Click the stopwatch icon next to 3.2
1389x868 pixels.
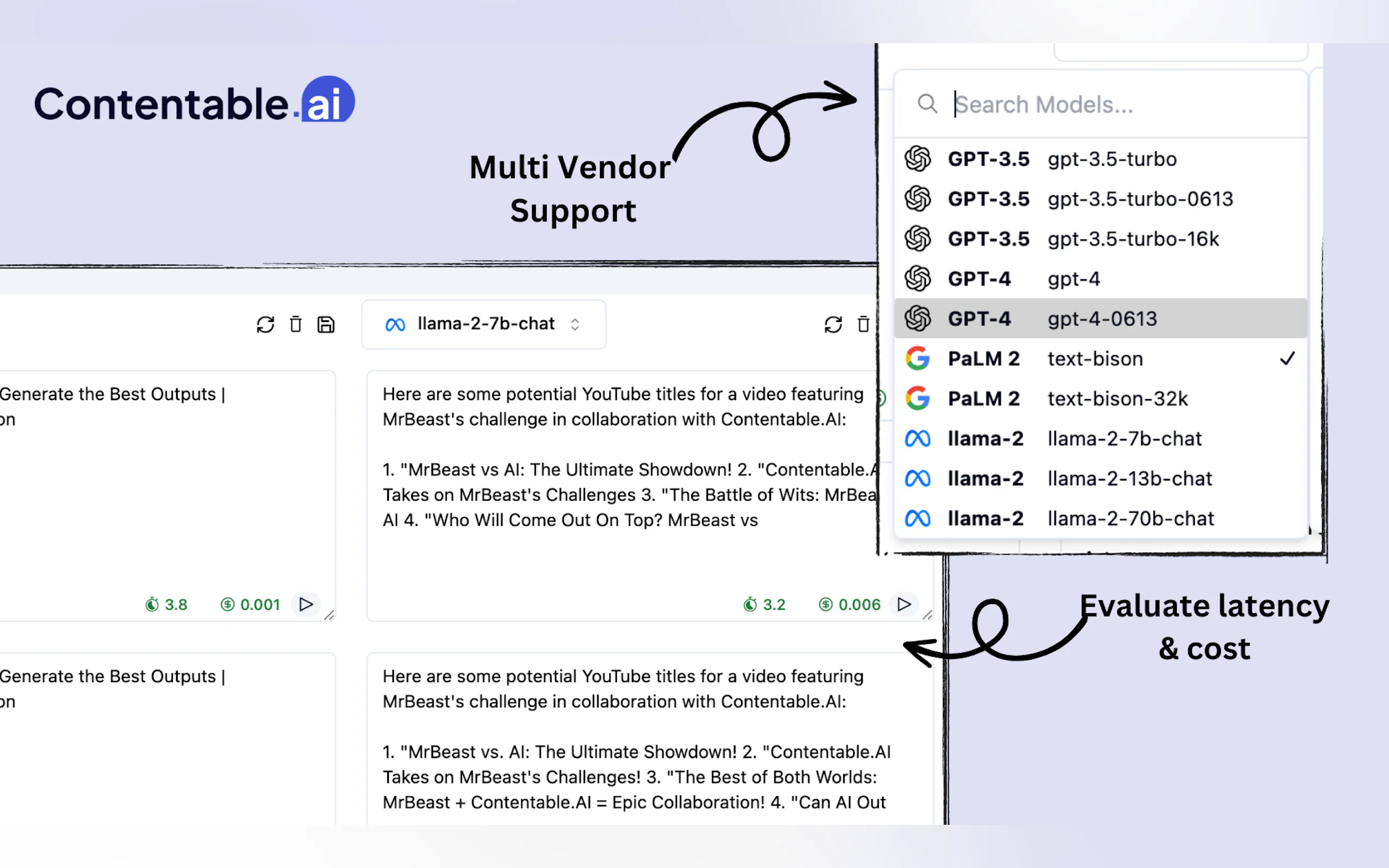(750, 604)
